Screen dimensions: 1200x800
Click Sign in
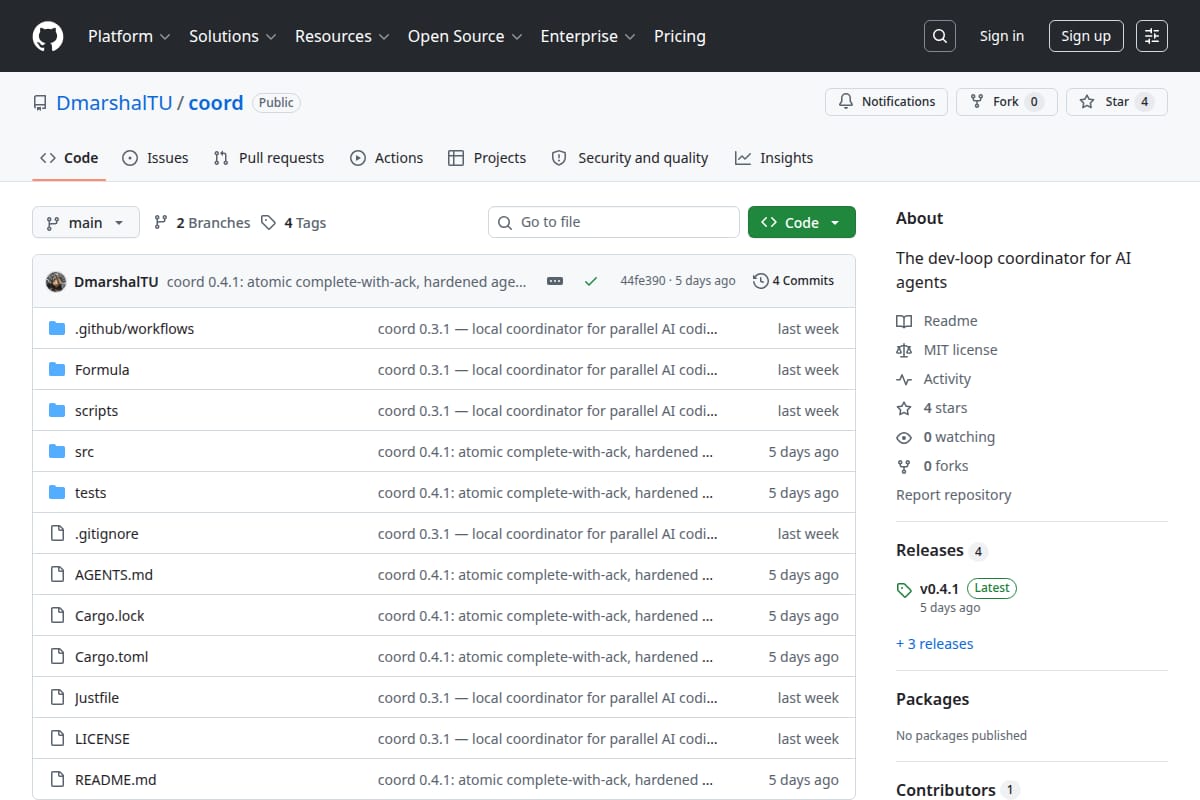tap(1002, 36)
